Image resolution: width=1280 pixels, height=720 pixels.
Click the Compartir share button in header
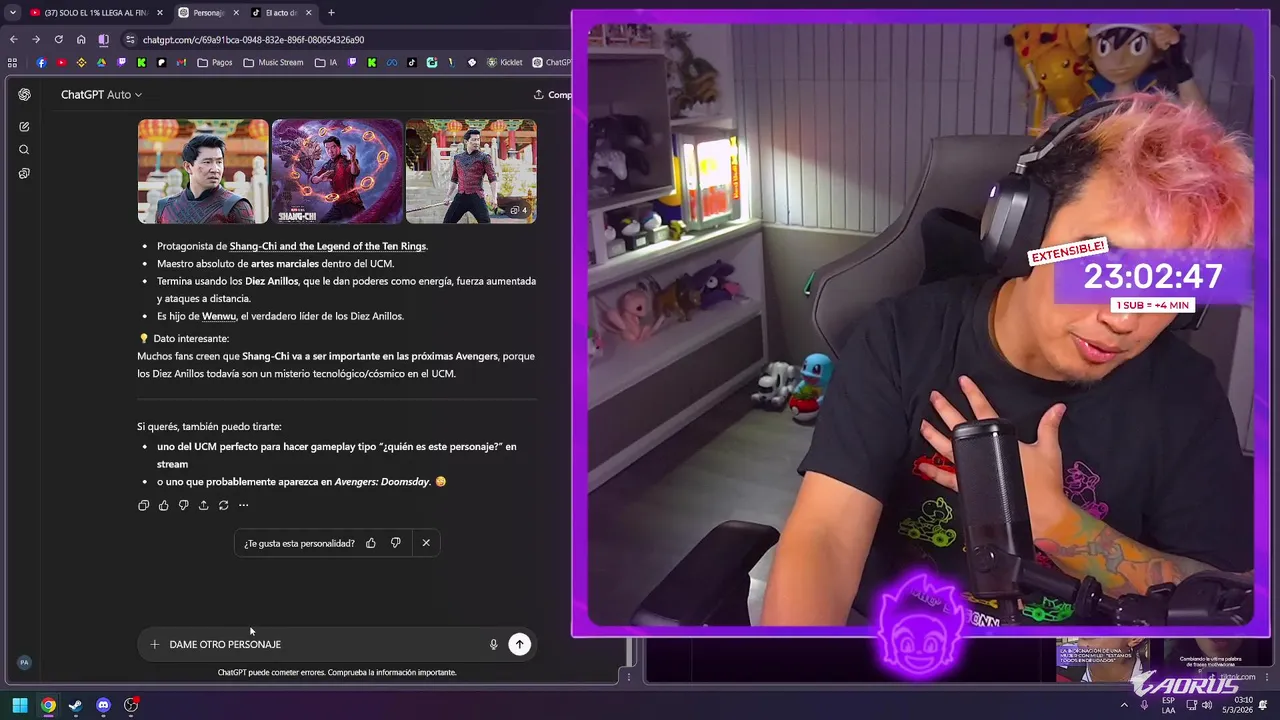coord(552,94)
